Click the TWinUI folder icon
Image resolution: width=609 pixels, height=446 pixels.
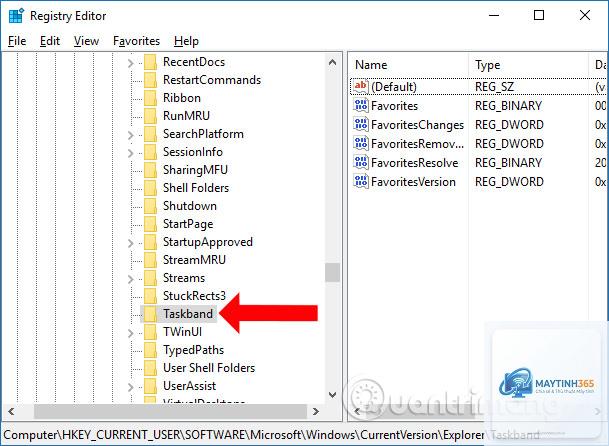pos(150,332)
